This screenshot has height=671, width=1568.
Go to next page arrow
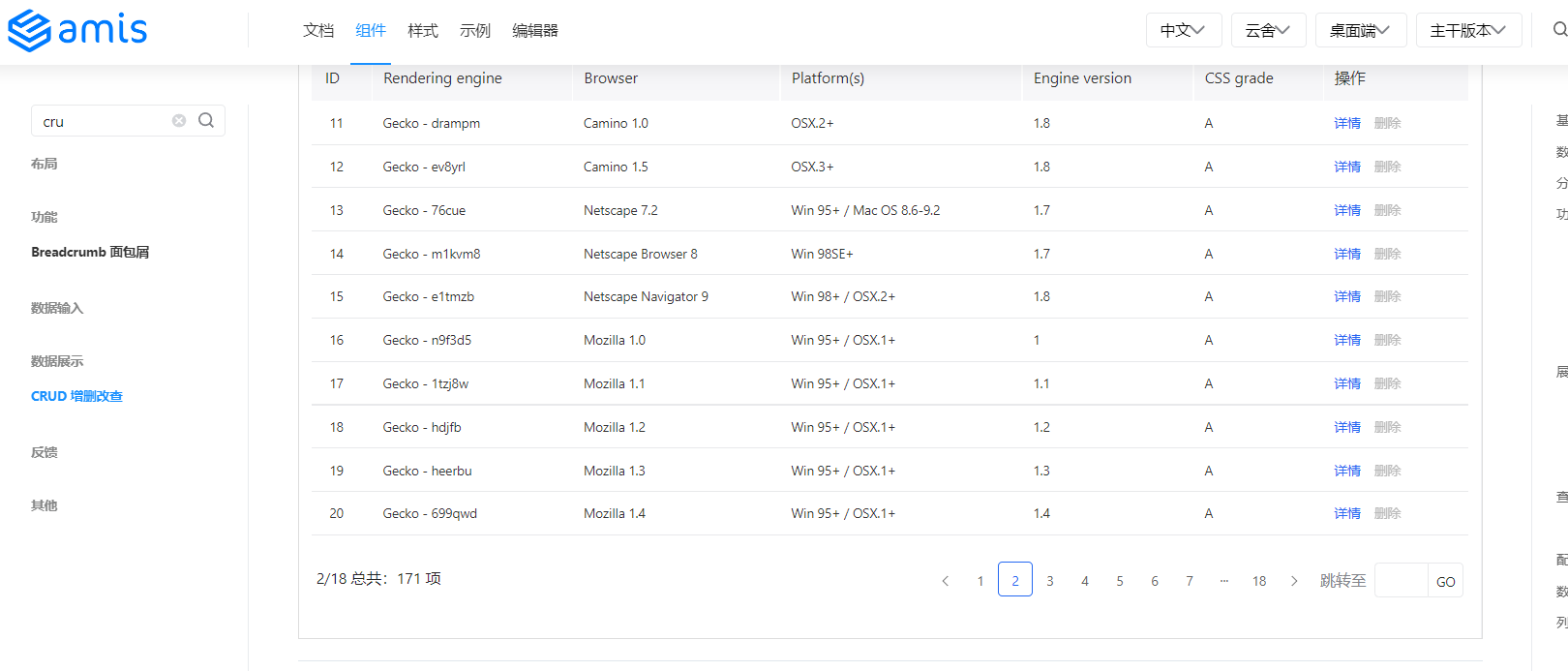pyautogui.click(x=1294, y=581)
